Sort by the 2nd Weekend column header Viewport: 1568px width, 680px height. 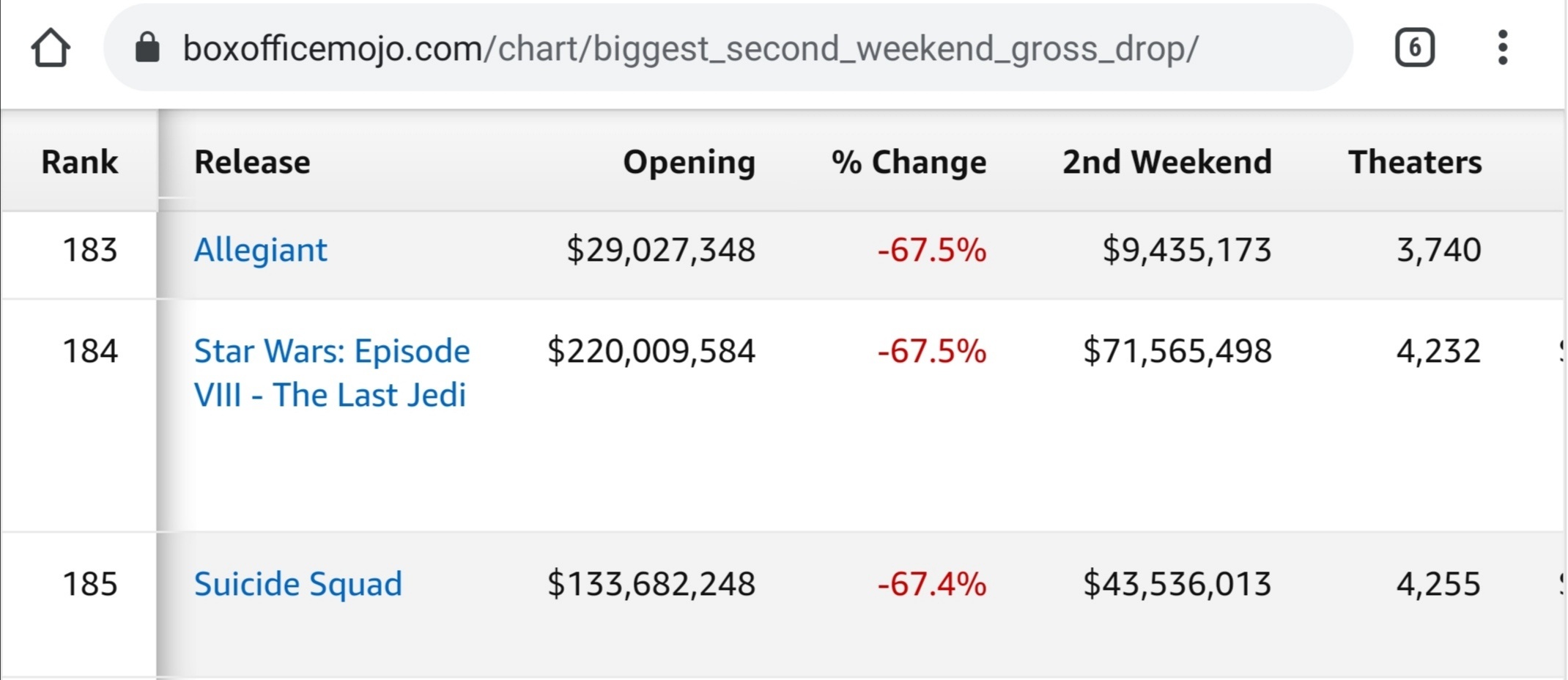1167,162
